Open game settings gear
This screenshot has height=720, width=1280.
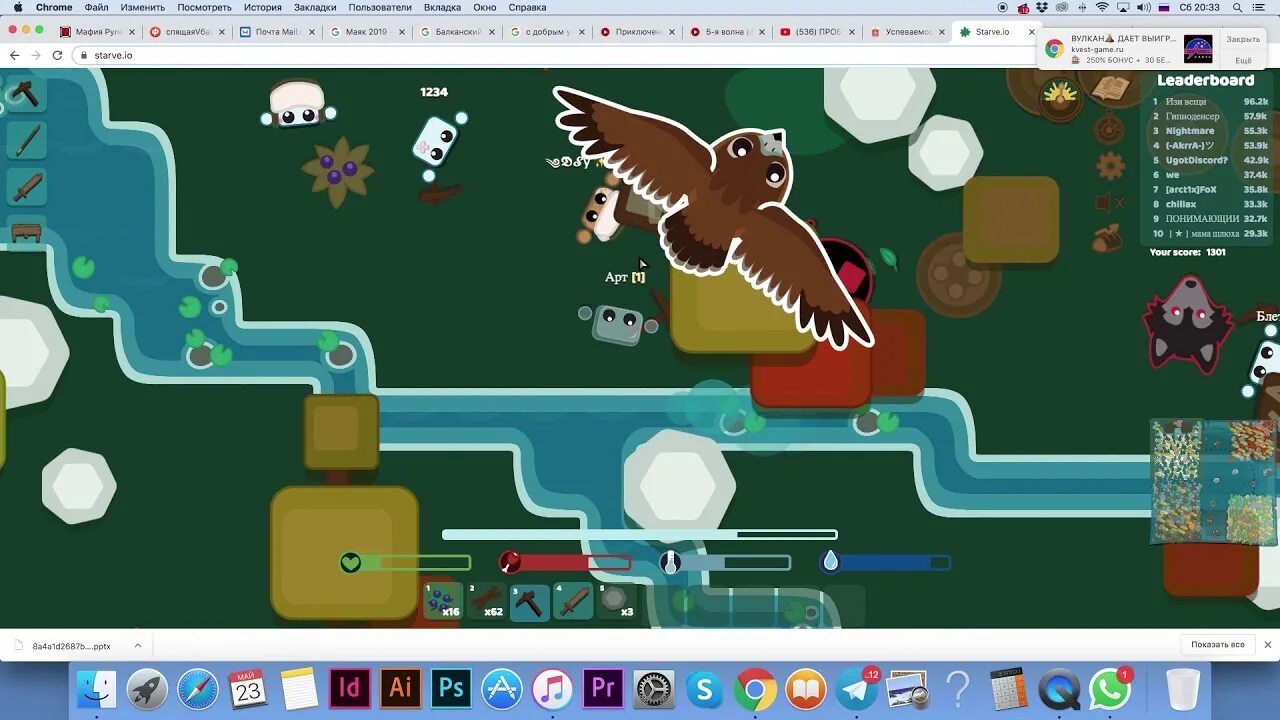point(1110,165)
